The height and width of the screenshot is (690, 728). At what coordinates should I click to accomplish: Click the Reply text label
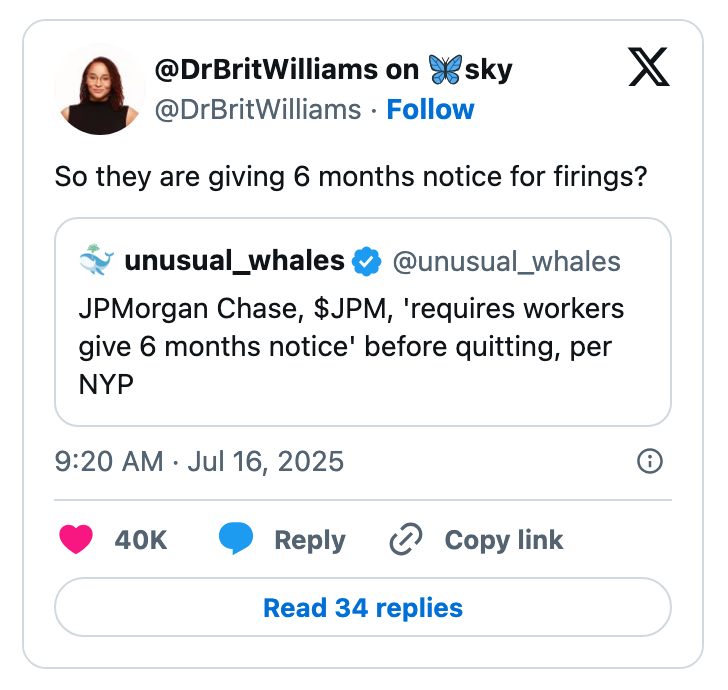tap(309, 540)
